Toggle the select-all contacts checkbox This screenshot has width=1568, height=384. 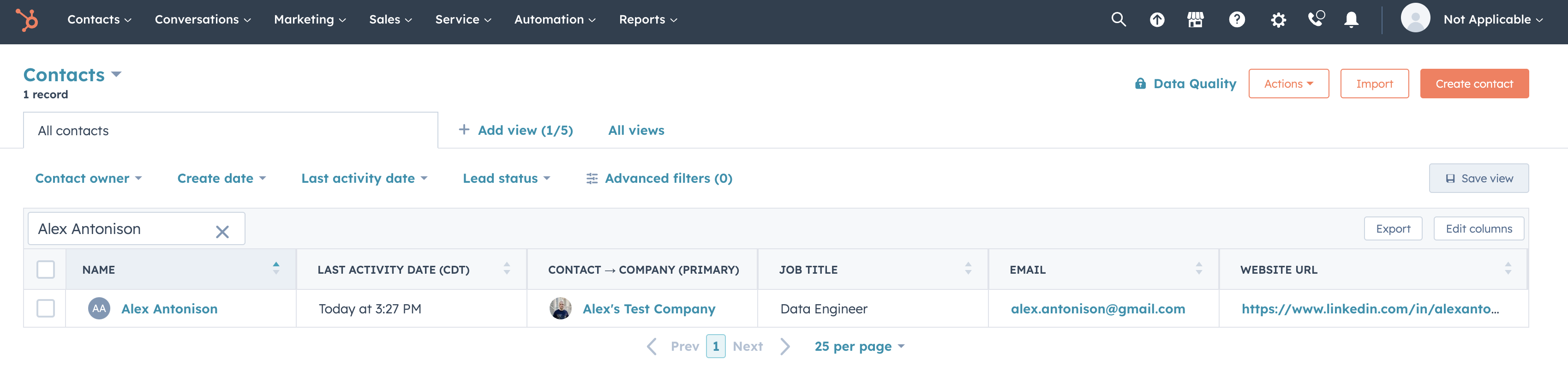point(46,270)
